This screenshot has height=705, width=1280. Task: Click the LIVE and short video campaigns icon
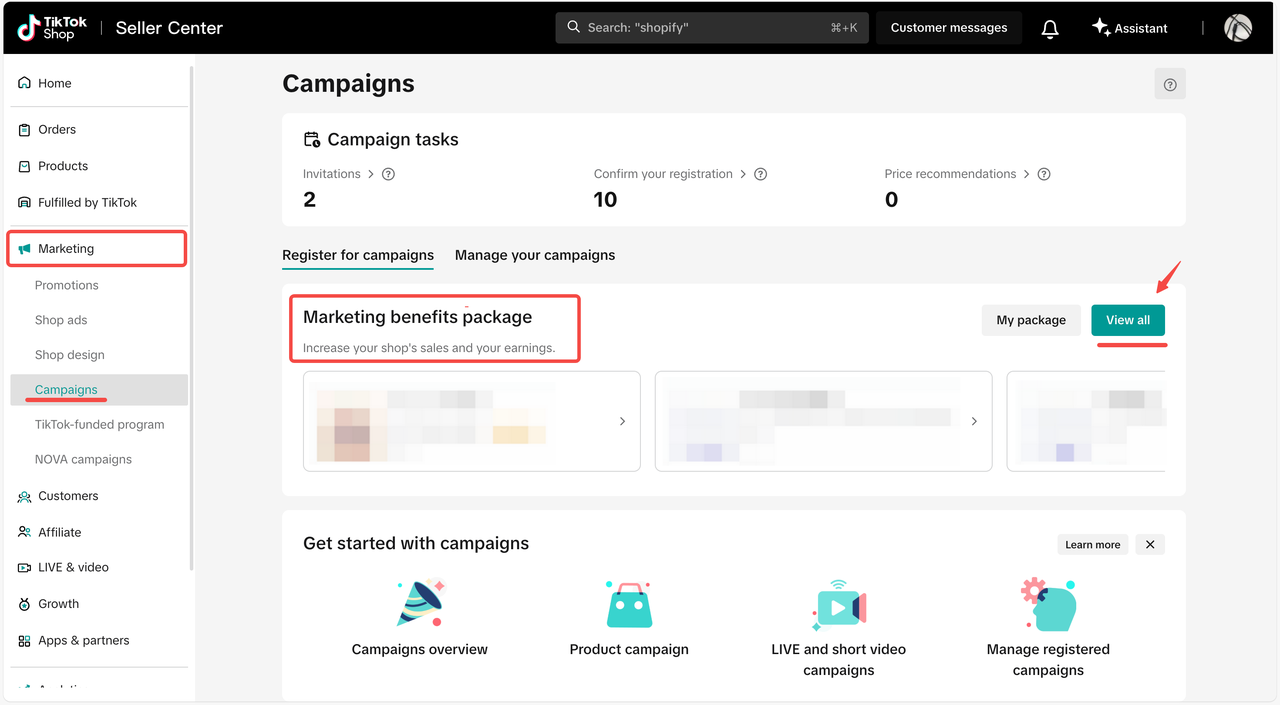(x=838, y=605)
